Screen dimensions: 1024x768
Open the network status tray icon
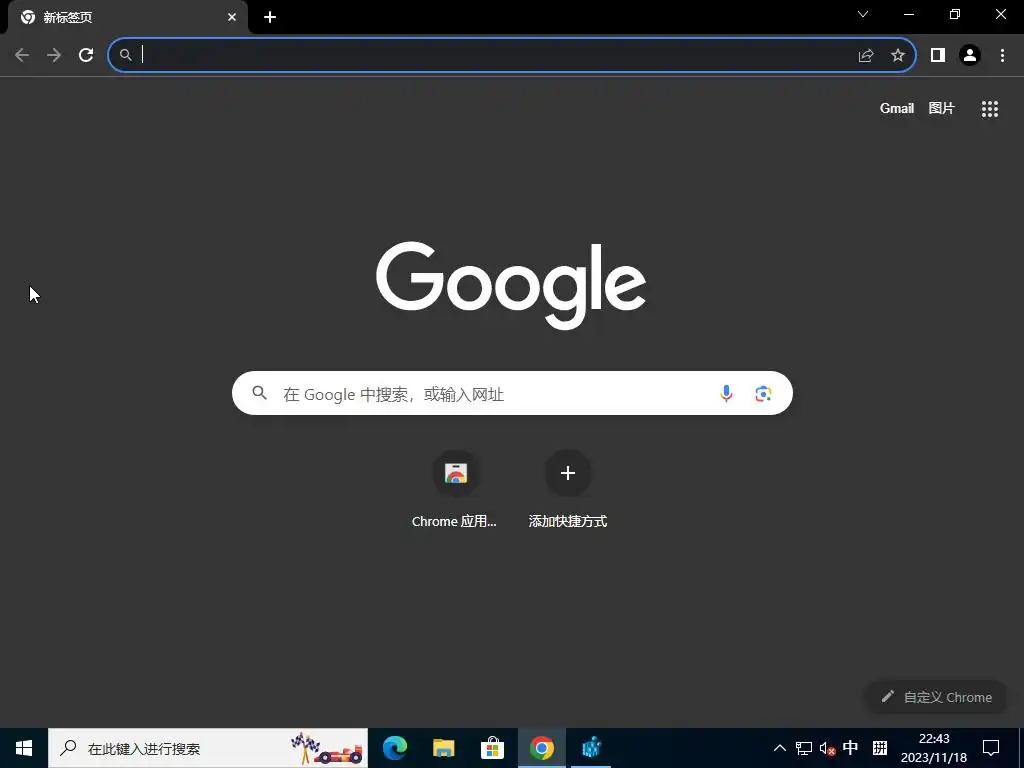point(804,748)
